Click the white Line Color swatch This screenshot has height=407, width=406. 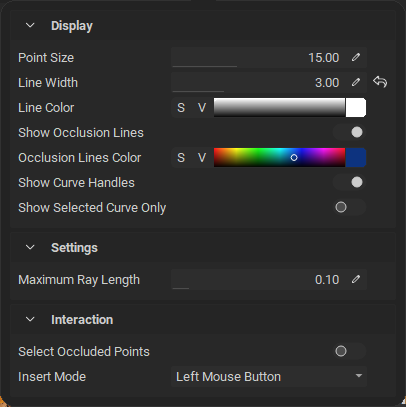point(356,107)
